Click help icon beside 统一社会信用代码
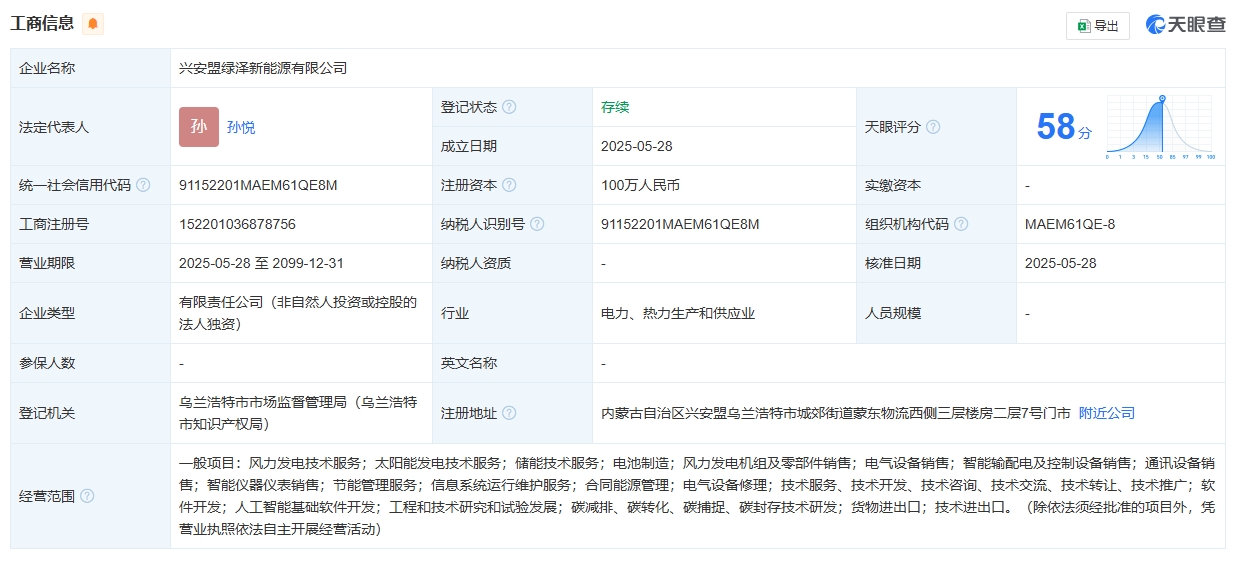The height and width of the screenshot is (566, 1242). [x=143, y=185]
